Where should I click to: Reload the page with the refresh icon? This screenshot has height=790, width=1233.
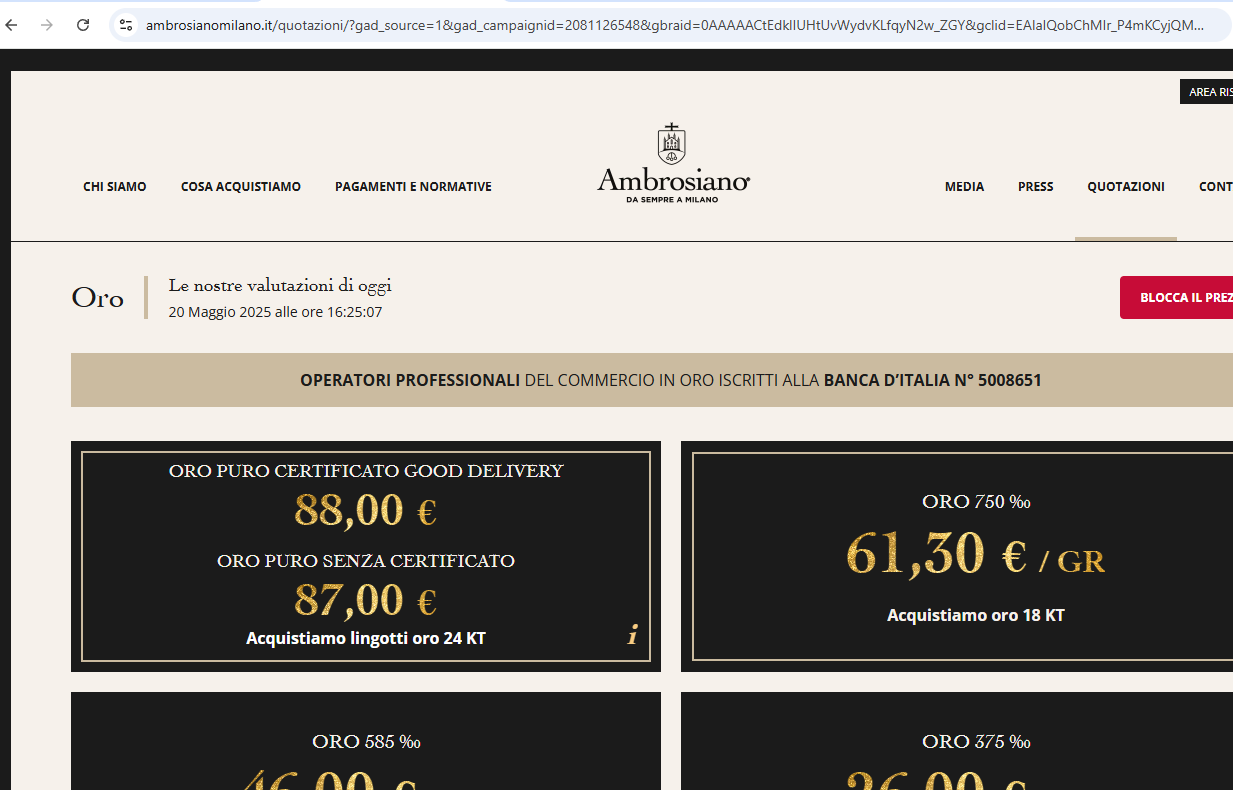83,25
